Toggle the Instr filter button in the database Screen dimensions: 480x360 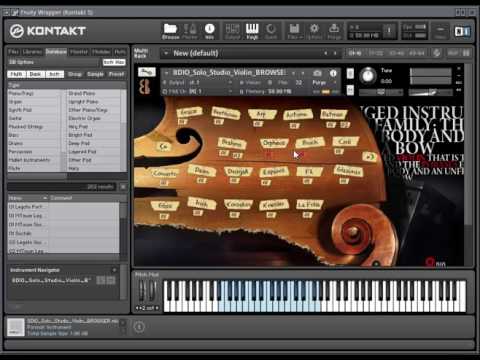coord(54,74)
